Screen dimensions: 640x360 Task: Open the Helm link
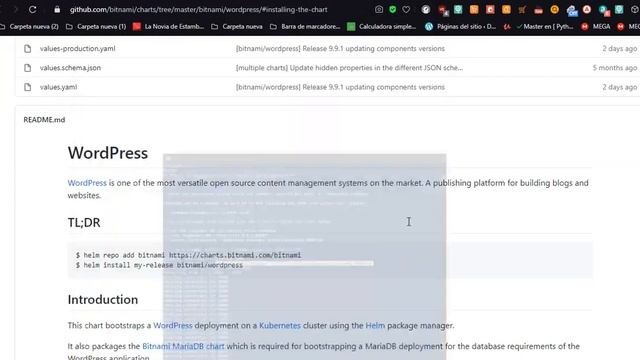[375, 325]
